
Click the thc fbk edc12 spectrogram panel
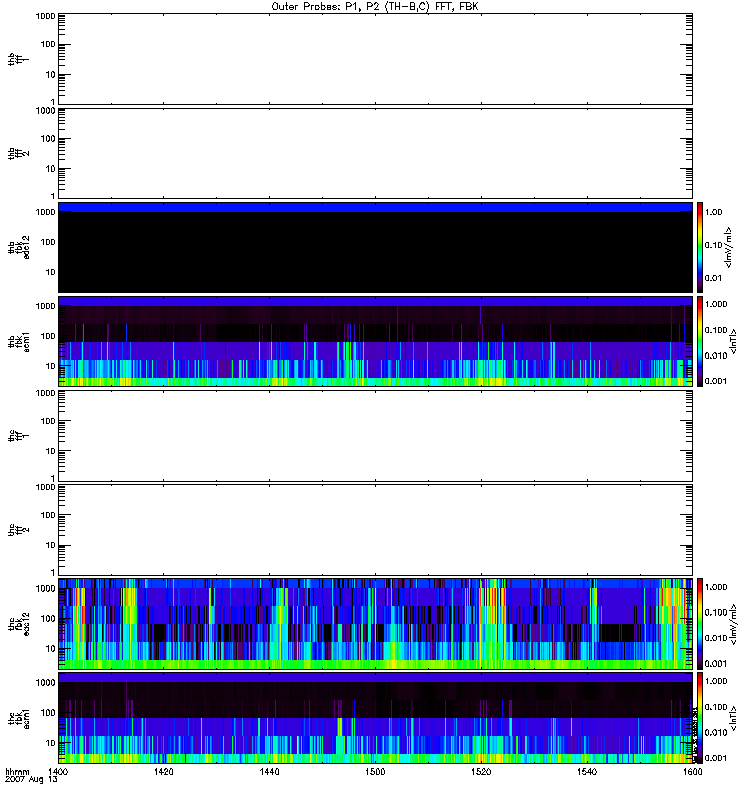point(375,623)
